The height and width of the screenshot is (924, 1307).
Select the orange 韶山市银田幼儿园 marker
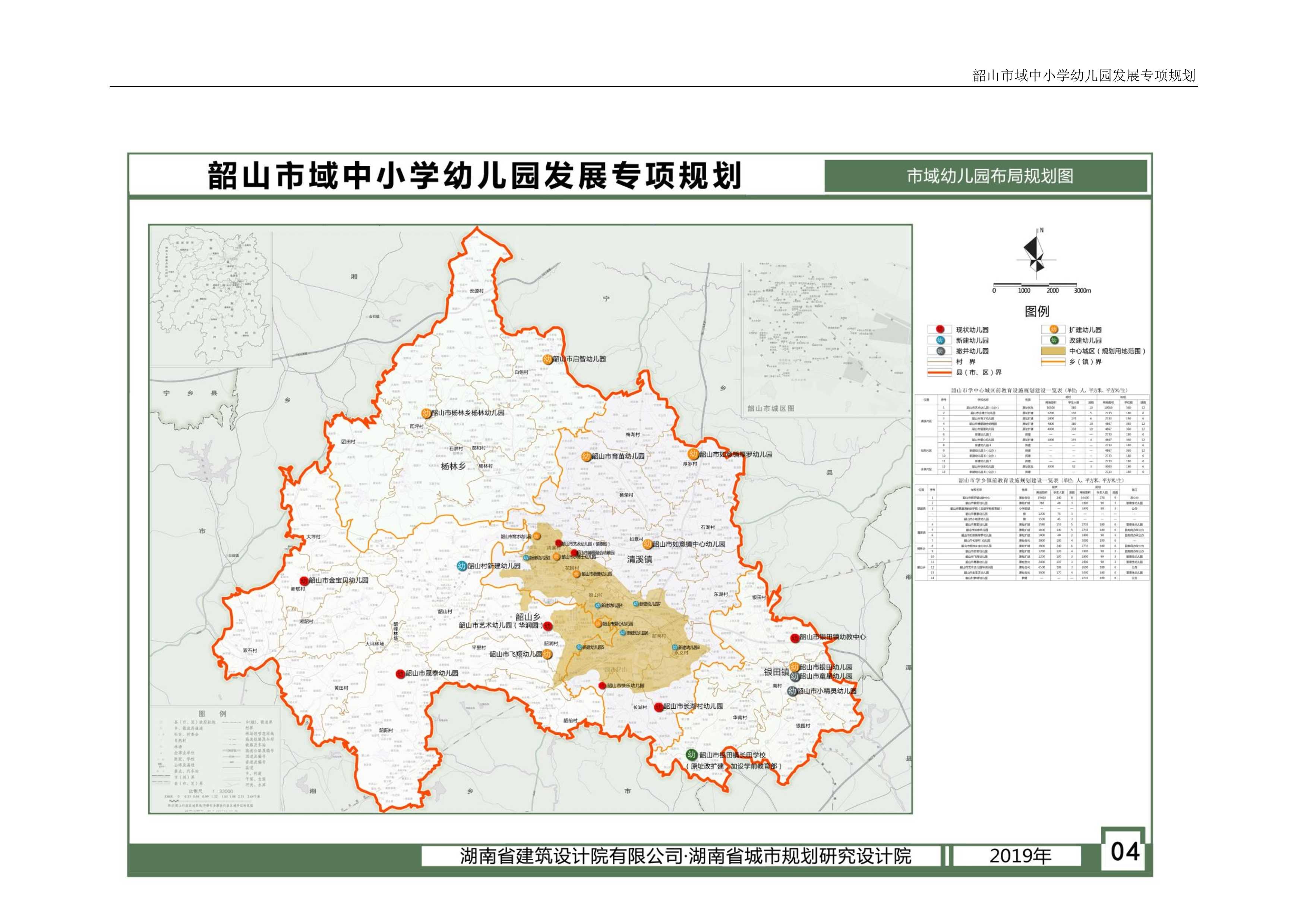coord(794,667)
